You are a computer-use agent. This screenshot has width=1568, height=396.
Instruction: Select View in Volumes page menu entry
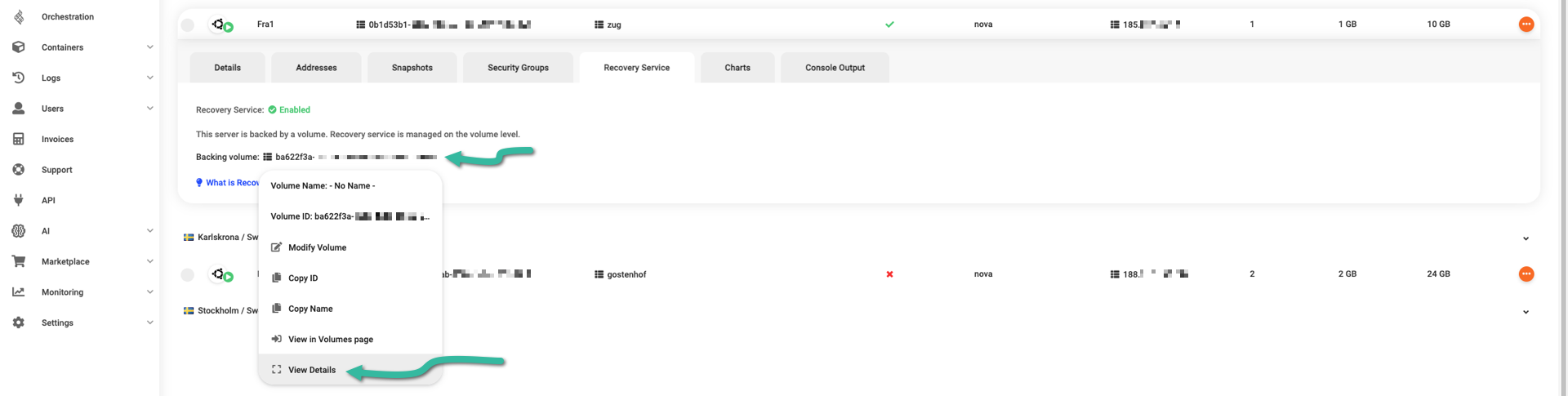click(x=350, y=339)
